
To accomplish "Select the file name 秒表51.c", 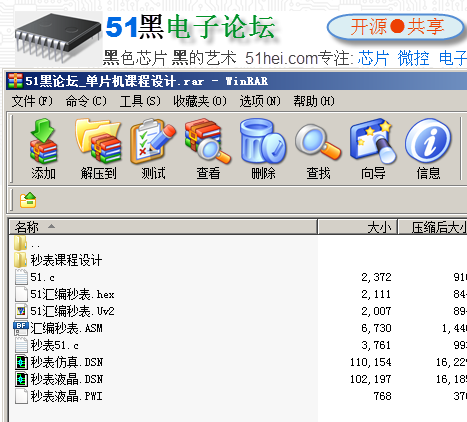I will 55,345.
